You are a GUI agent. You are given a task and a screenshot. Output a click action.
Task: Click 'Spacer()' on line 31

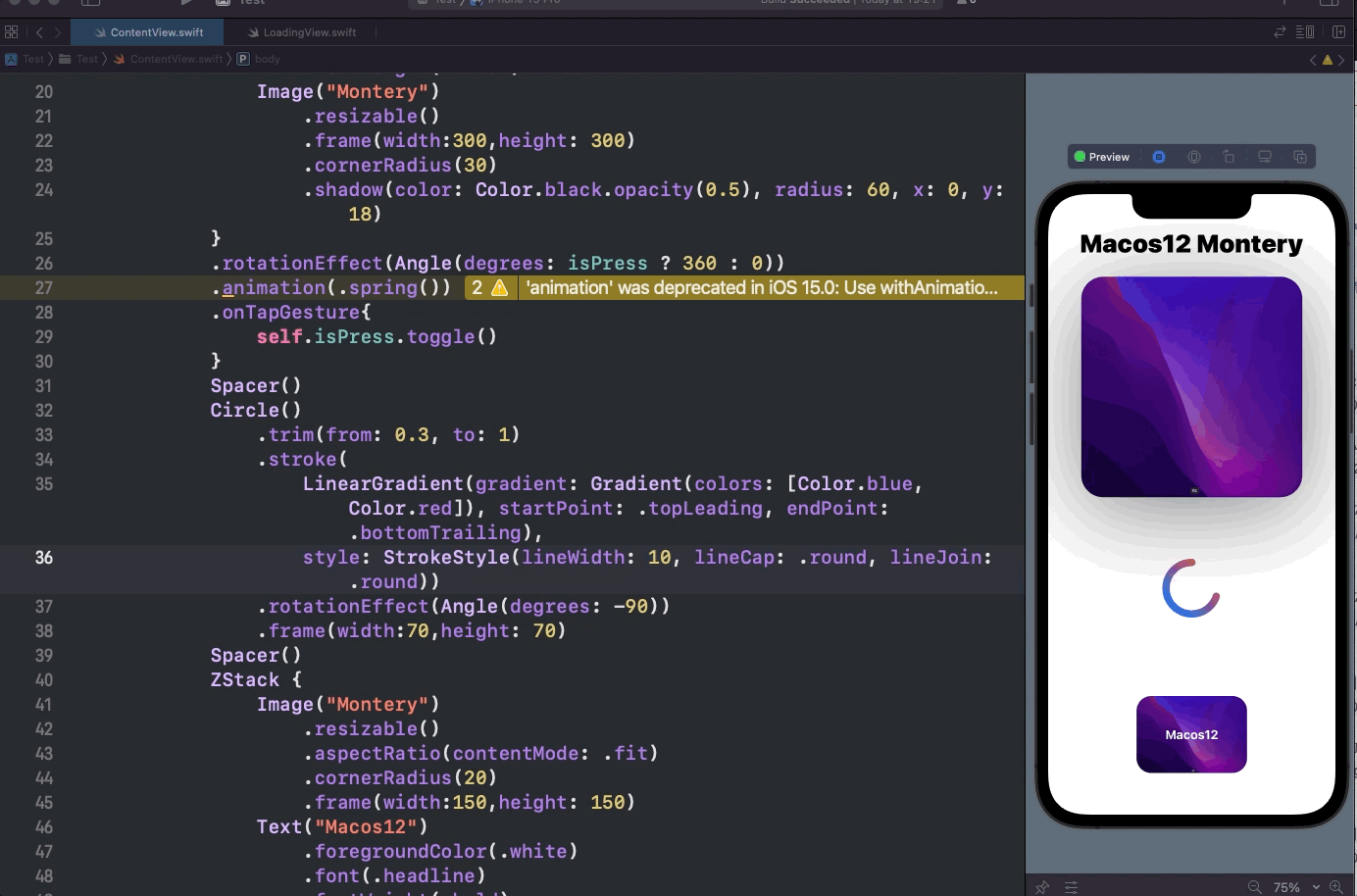pyautogui.click(x=256, y=385)
